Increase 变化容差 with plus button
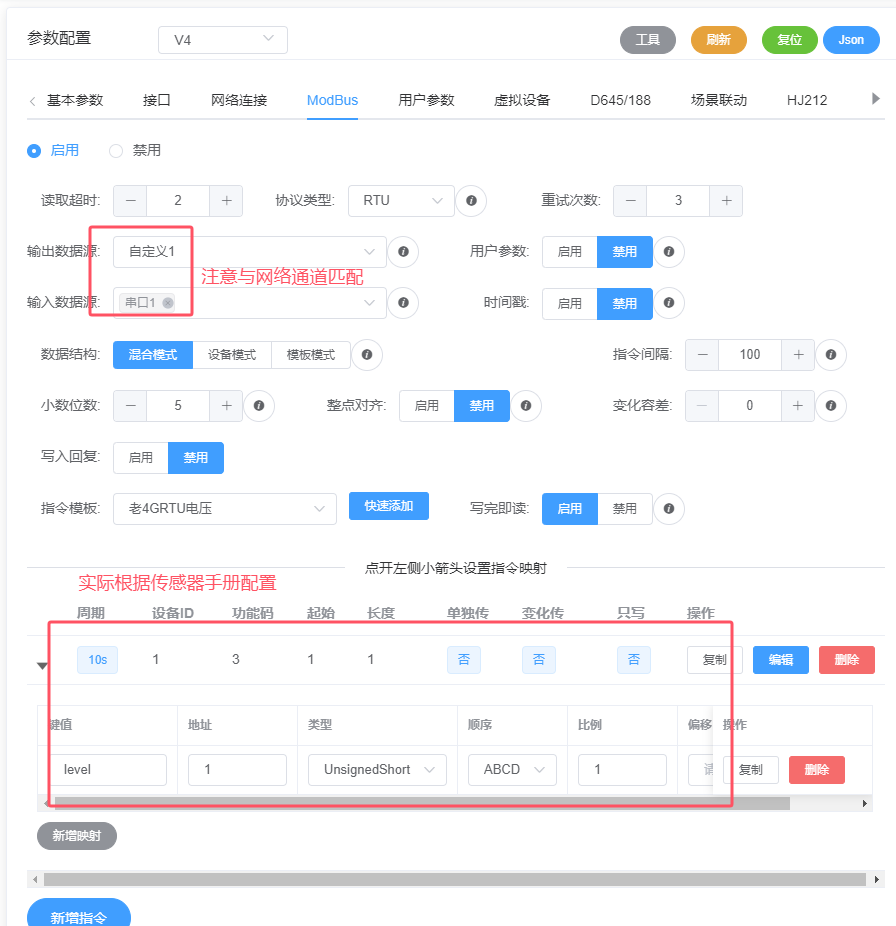The image size is (896, 926). (798, 406)
